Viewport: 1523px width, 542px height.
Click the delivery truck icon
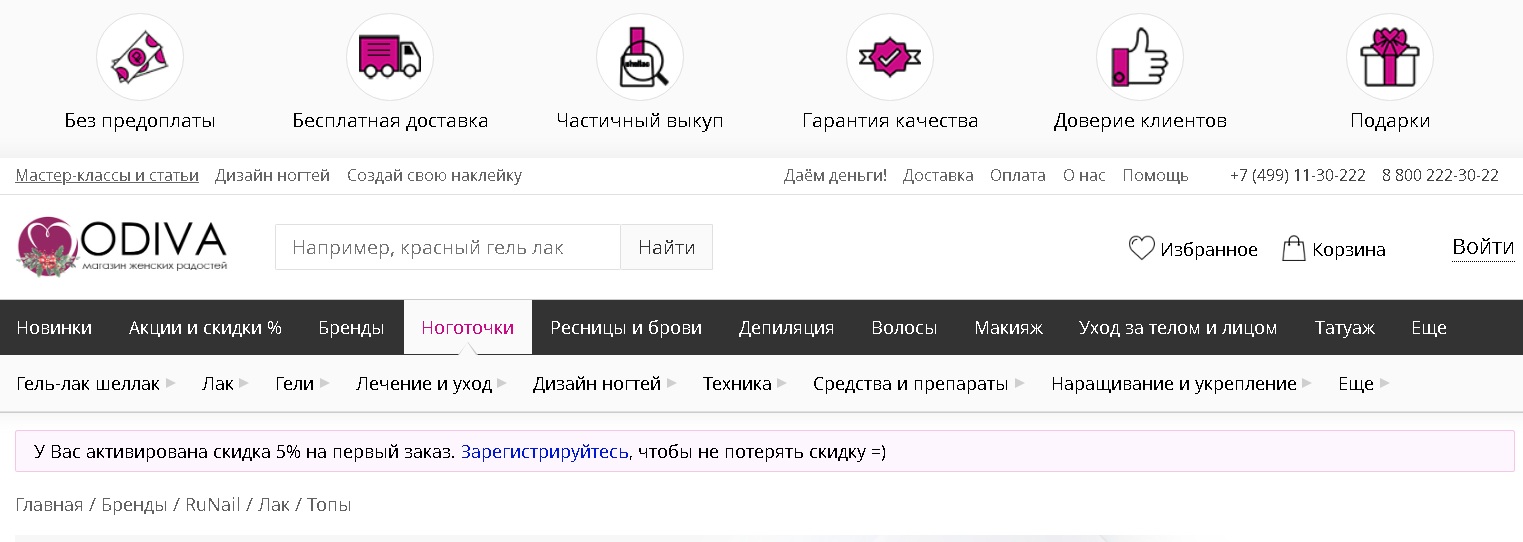pyautogui.click(x=390, y=57)
